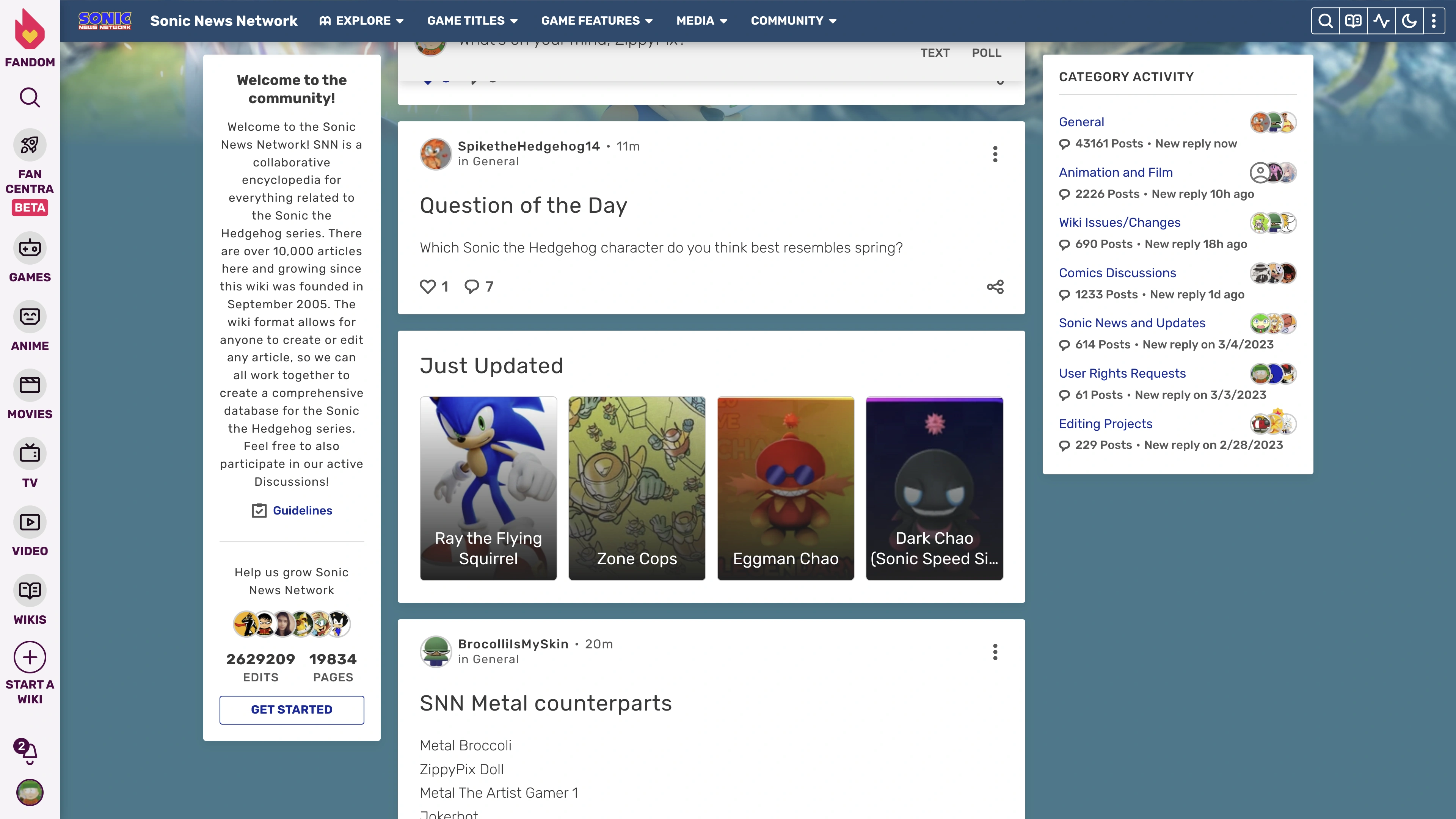This screenshot has height=819, width=1456.
Task: Click the Get Started button
Action: (292, 709)
